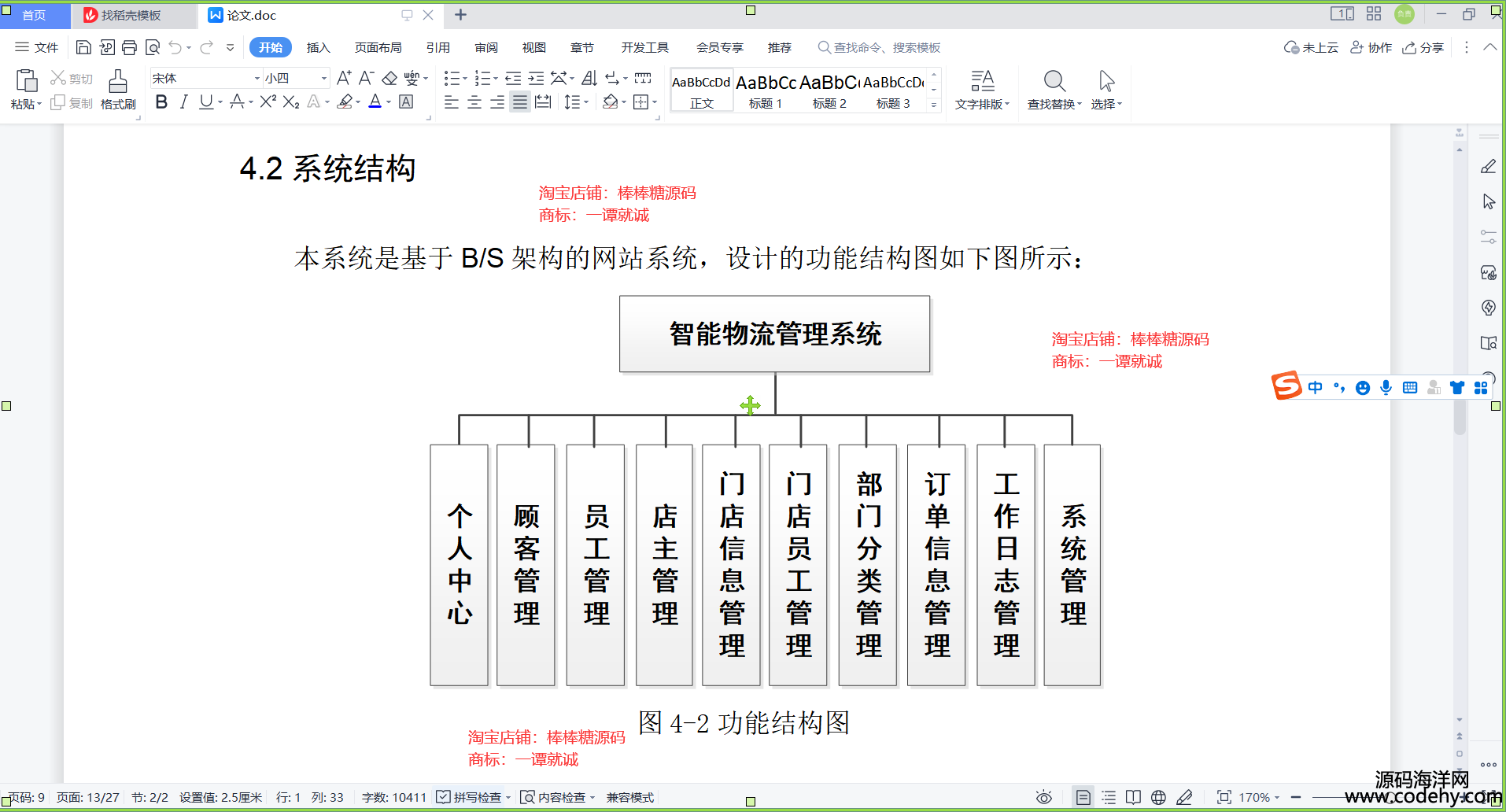Clear formatting with eraser icon

point(389,78)
